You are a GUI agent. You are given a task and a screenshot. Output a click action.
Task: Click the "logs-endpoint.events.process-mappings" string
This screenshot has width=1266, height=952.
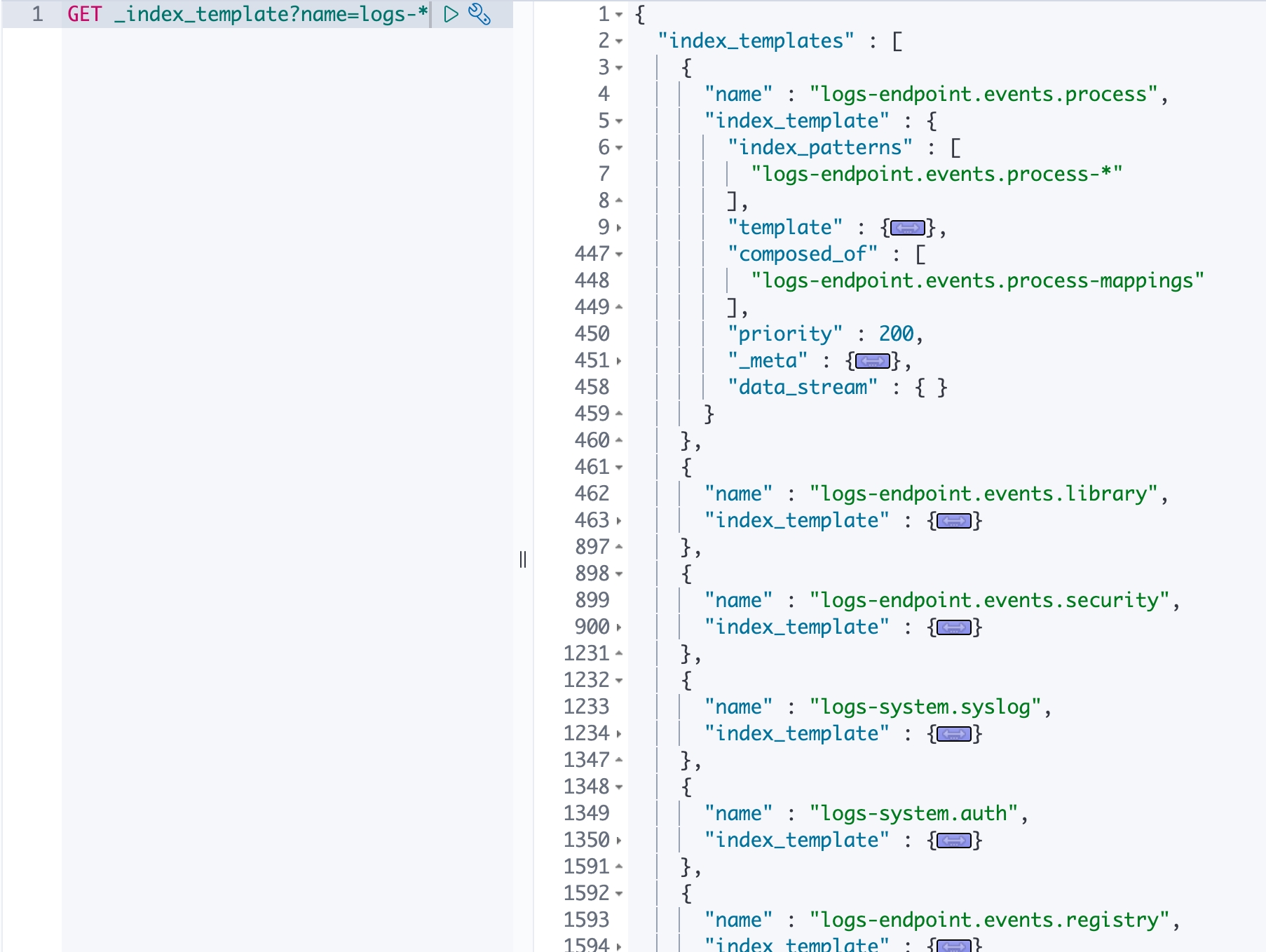[x=976, y=280]
